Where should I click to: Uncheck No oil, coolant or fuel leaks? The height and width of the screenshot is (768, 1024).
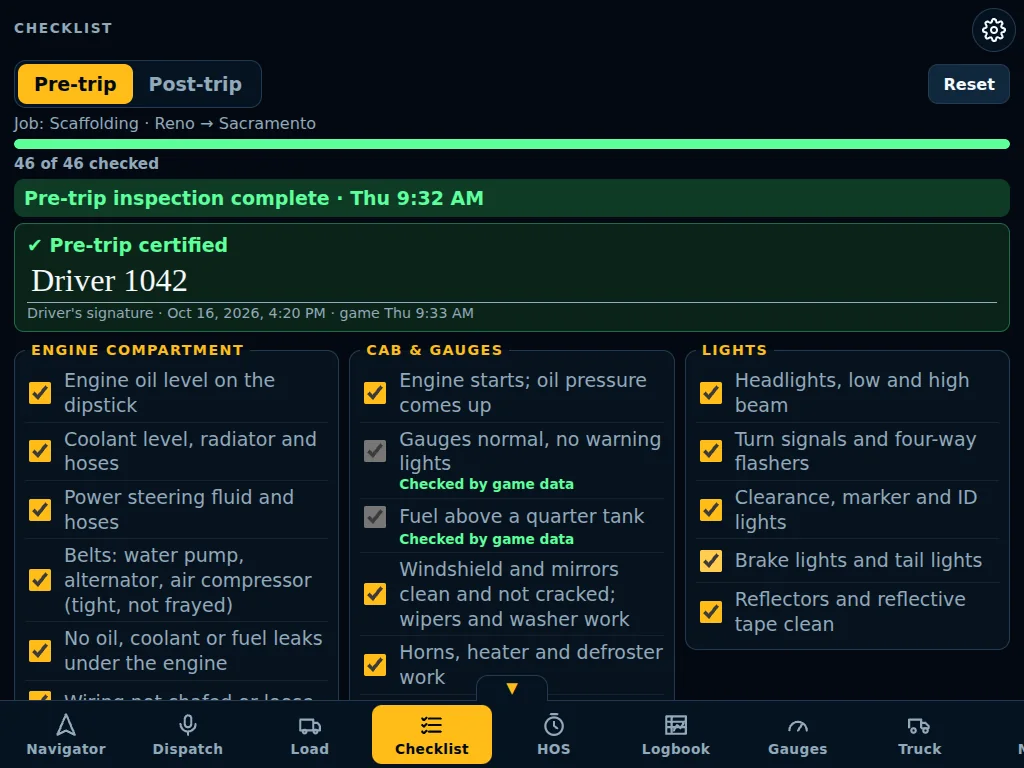tap(40, 650)
